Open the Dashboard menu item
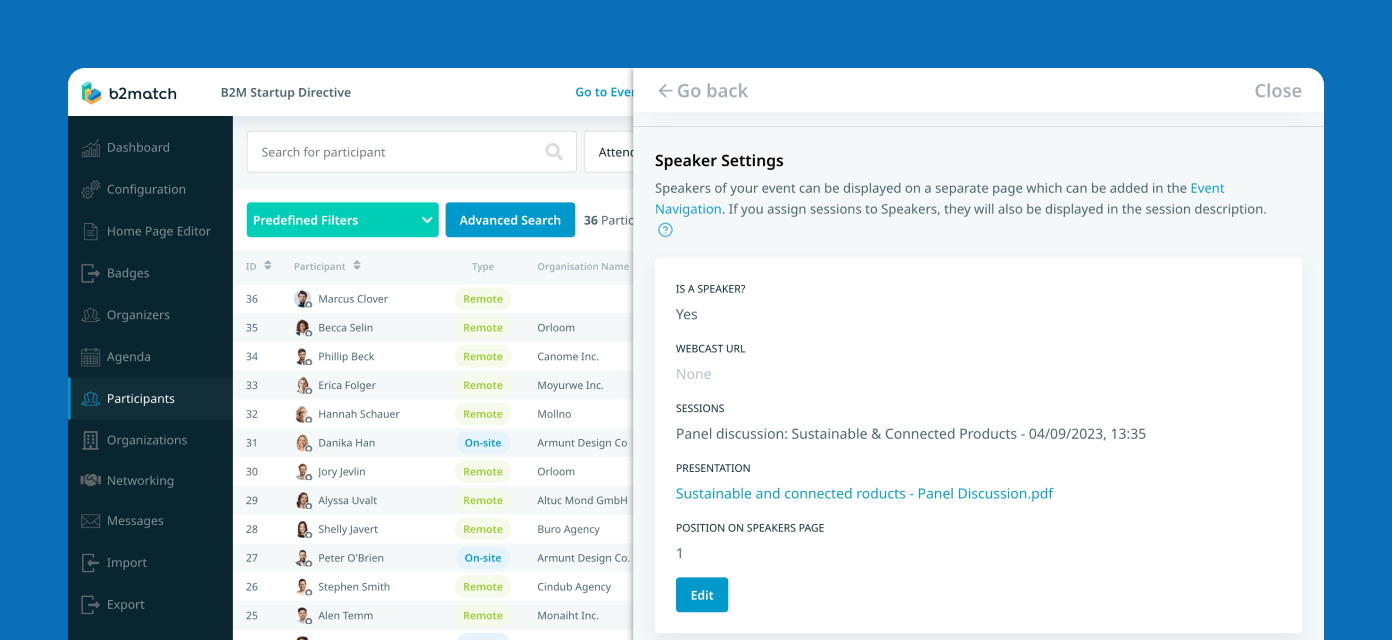1392x640 pixels. click(138, 148)
